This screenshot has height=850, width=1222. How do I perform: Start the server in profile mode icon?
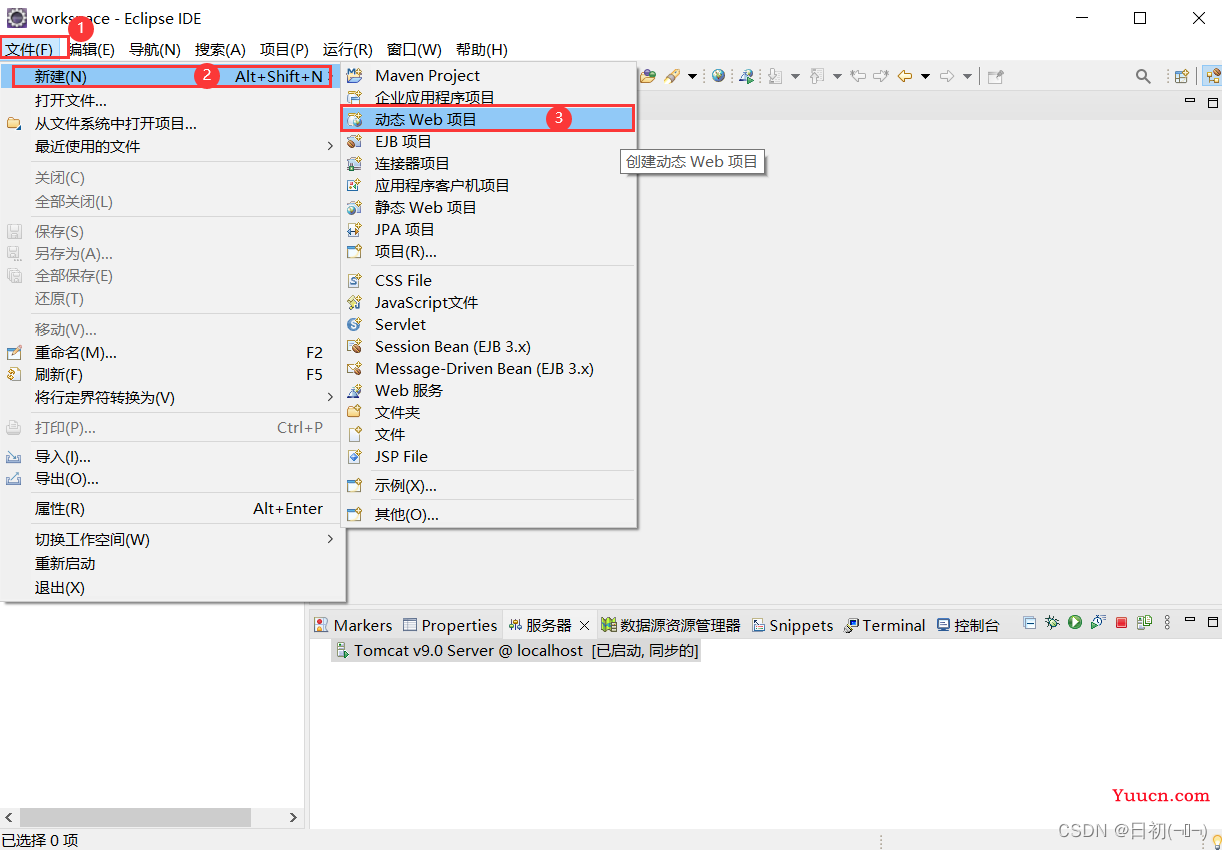point(1098,622)
